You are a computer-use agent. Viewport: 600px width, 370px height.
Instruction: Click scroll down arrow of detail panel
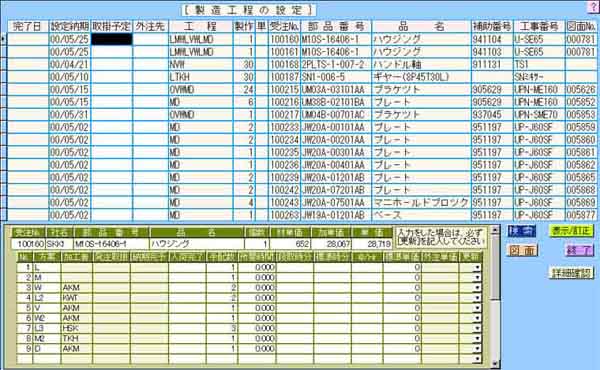coord(495,363)
